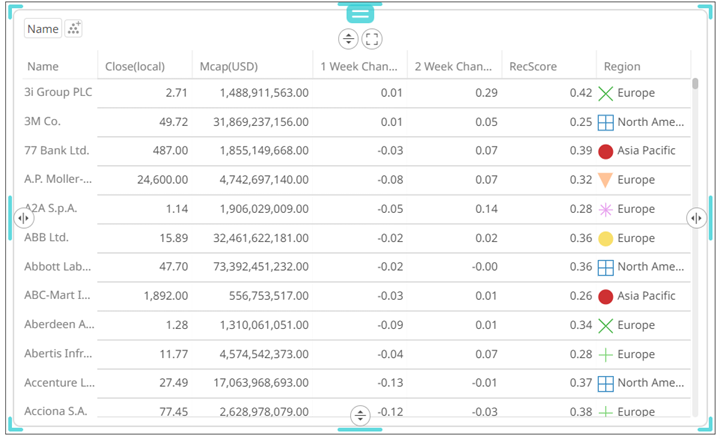
Task: Click the Region column header
Action: point(622,67)
